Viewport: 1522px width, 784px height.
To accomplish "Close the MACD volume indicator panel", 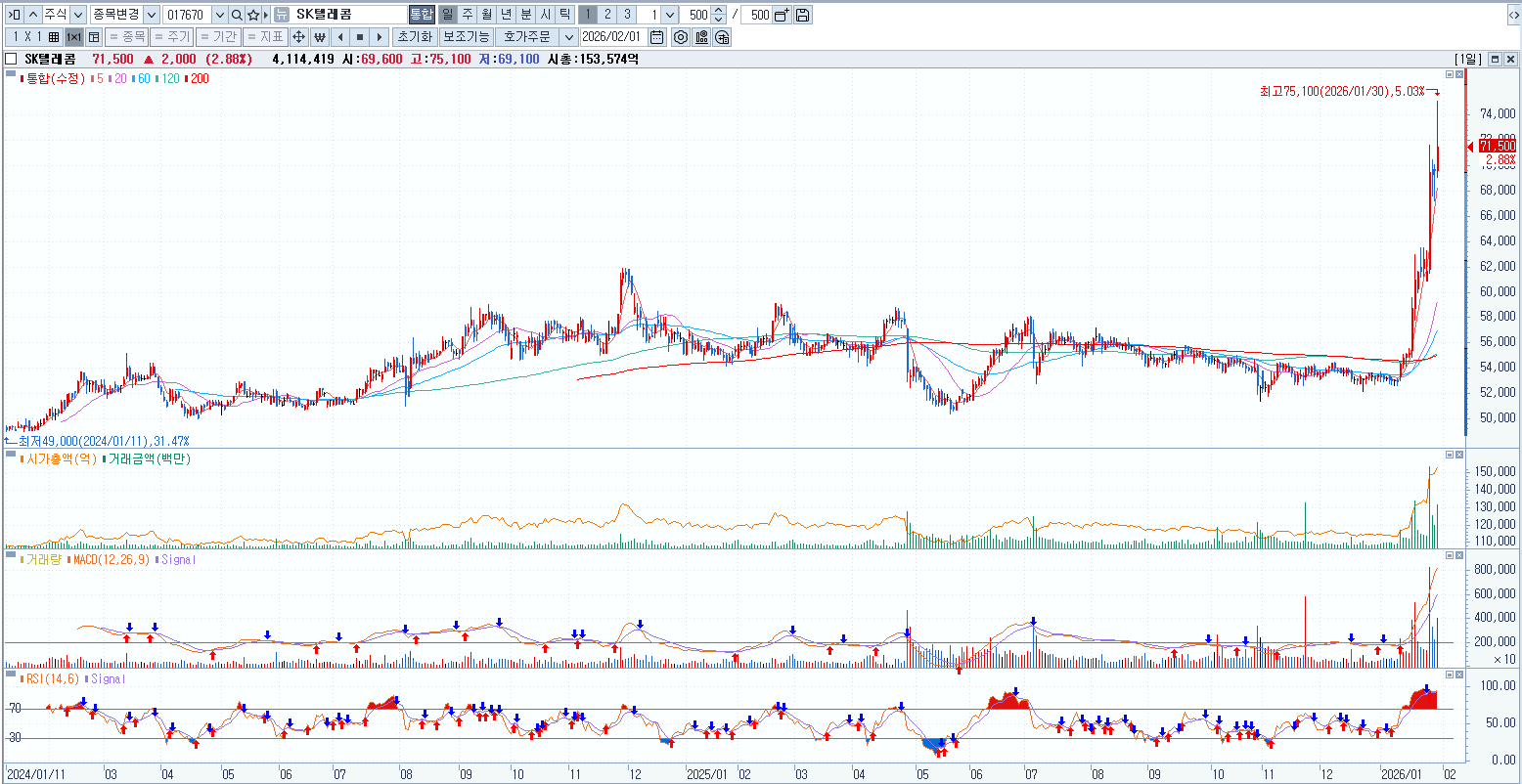I will pos(1458,556).
